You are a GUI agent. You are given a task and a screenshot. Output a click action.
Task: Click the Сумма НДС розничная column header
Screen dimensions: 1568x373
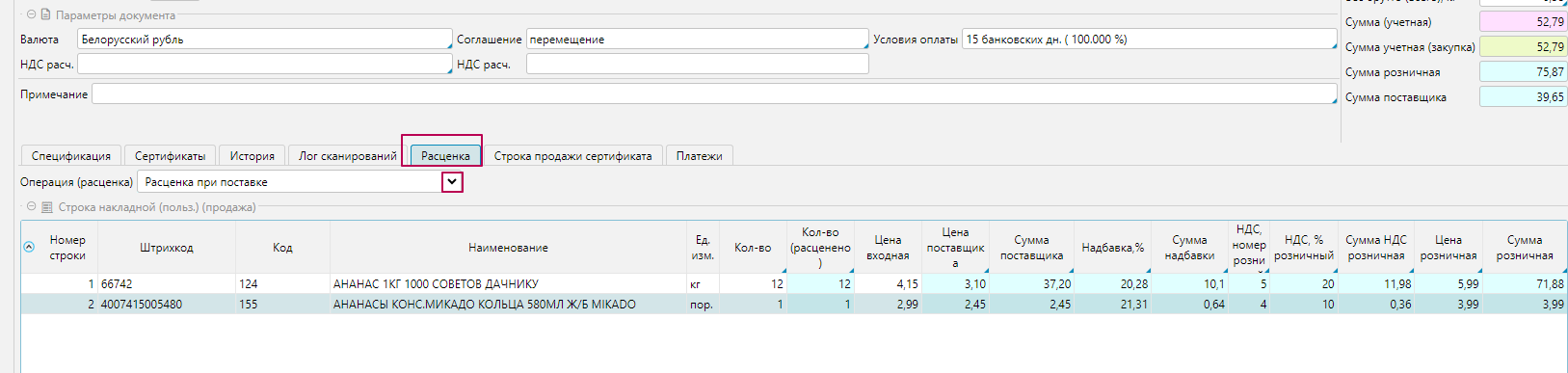click(1376, 248)
